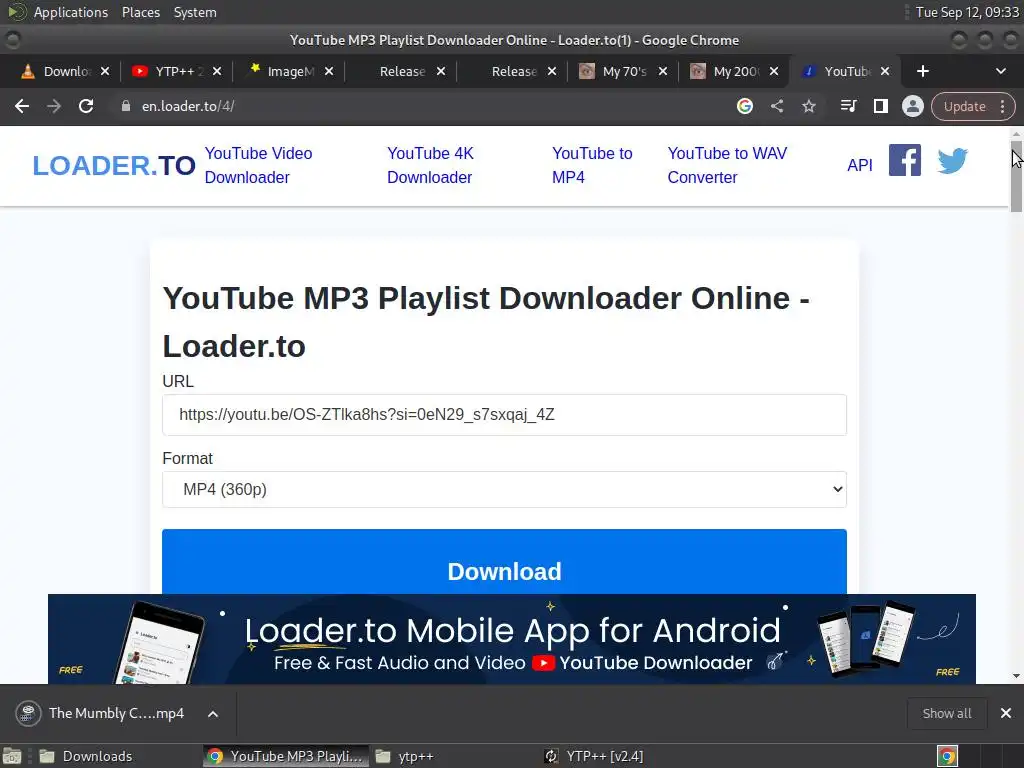Image resolution: width=1024 pixels, height=768 pixels.
Task: Open YouTube to WAV Converter link
Action: (727, 165)
